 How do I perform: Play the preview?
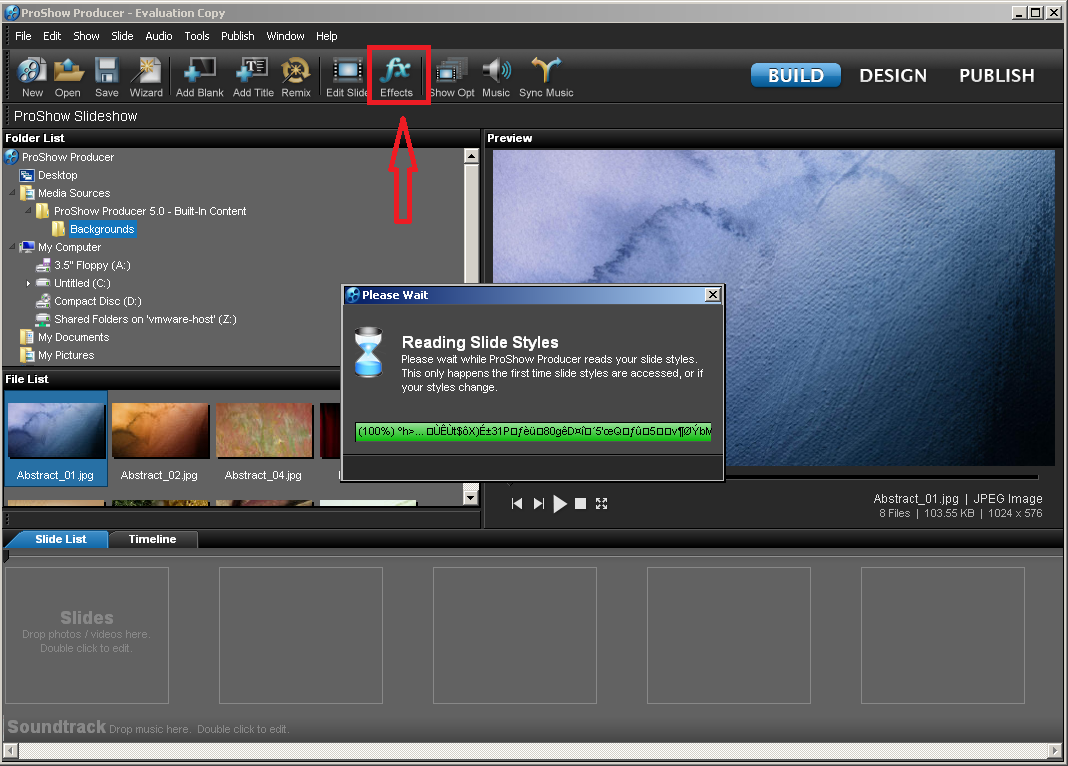560,504
